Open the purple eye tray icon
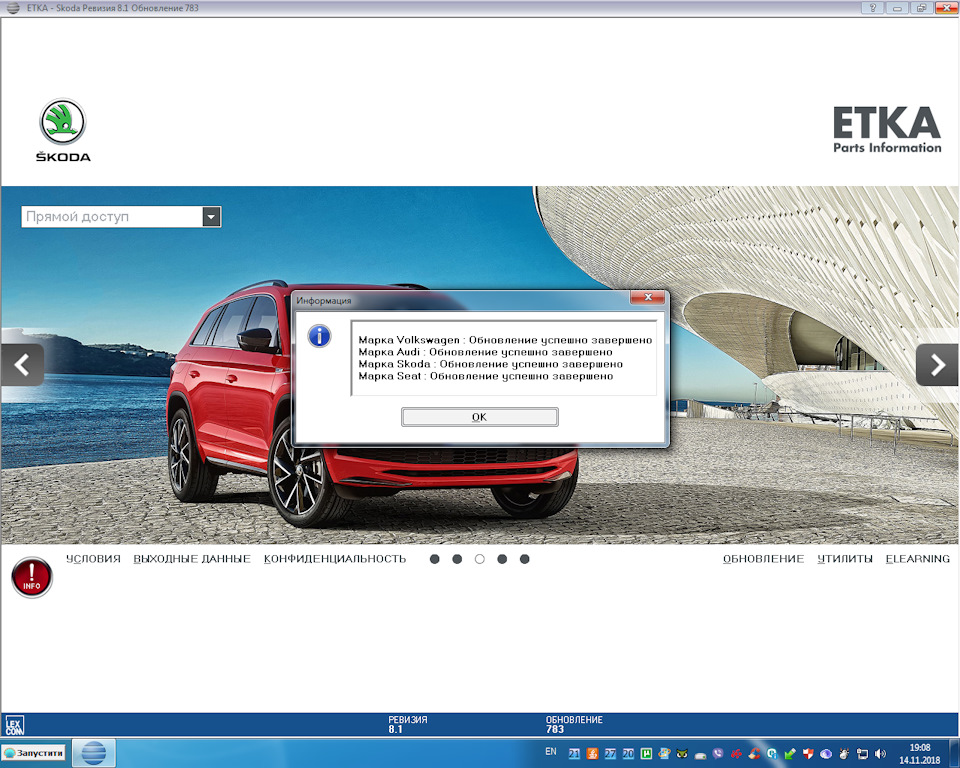960x768 pixels. [x=826, y=754]
